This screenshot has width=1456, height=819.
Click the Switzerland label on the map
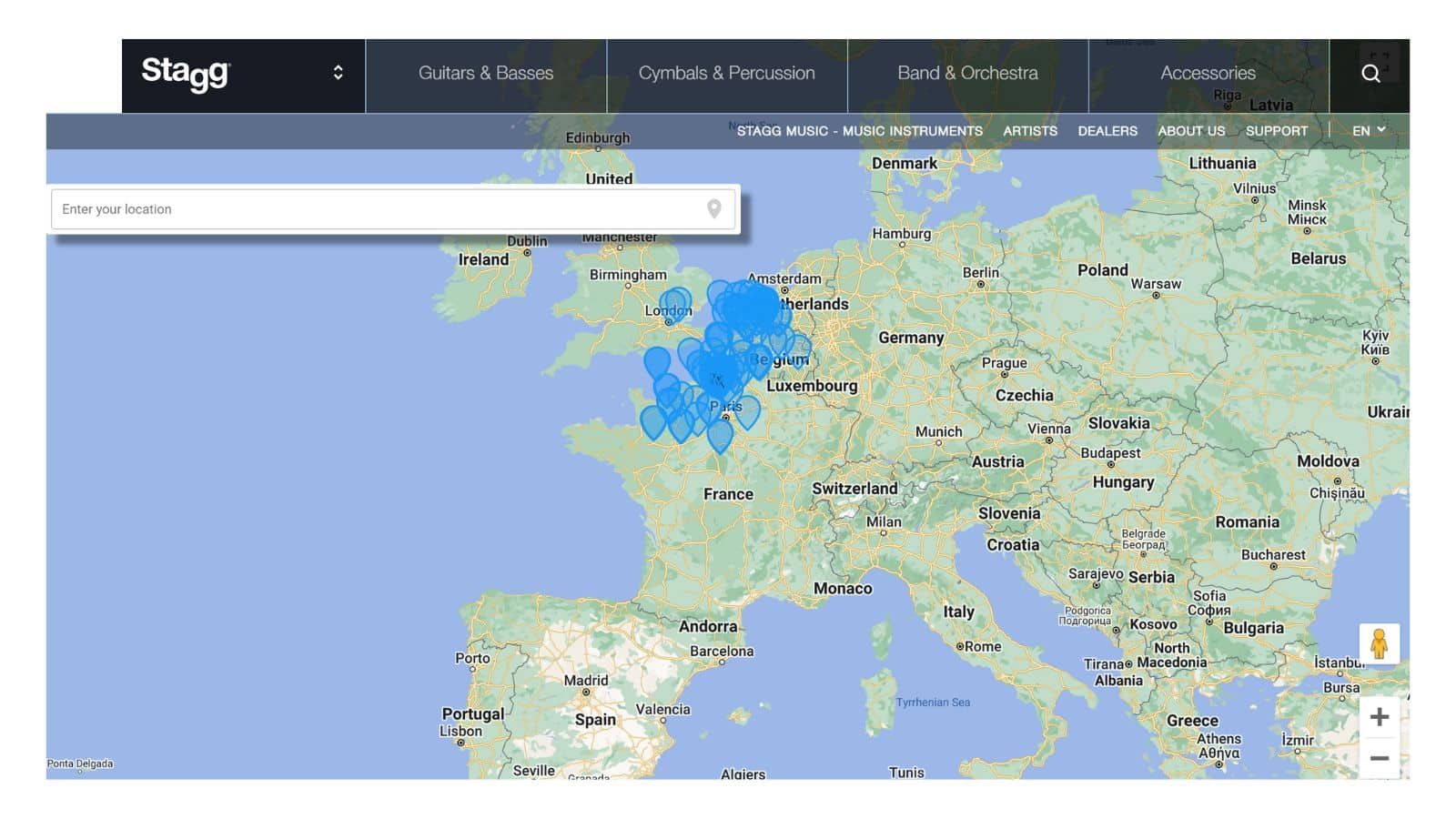[854, 489]
